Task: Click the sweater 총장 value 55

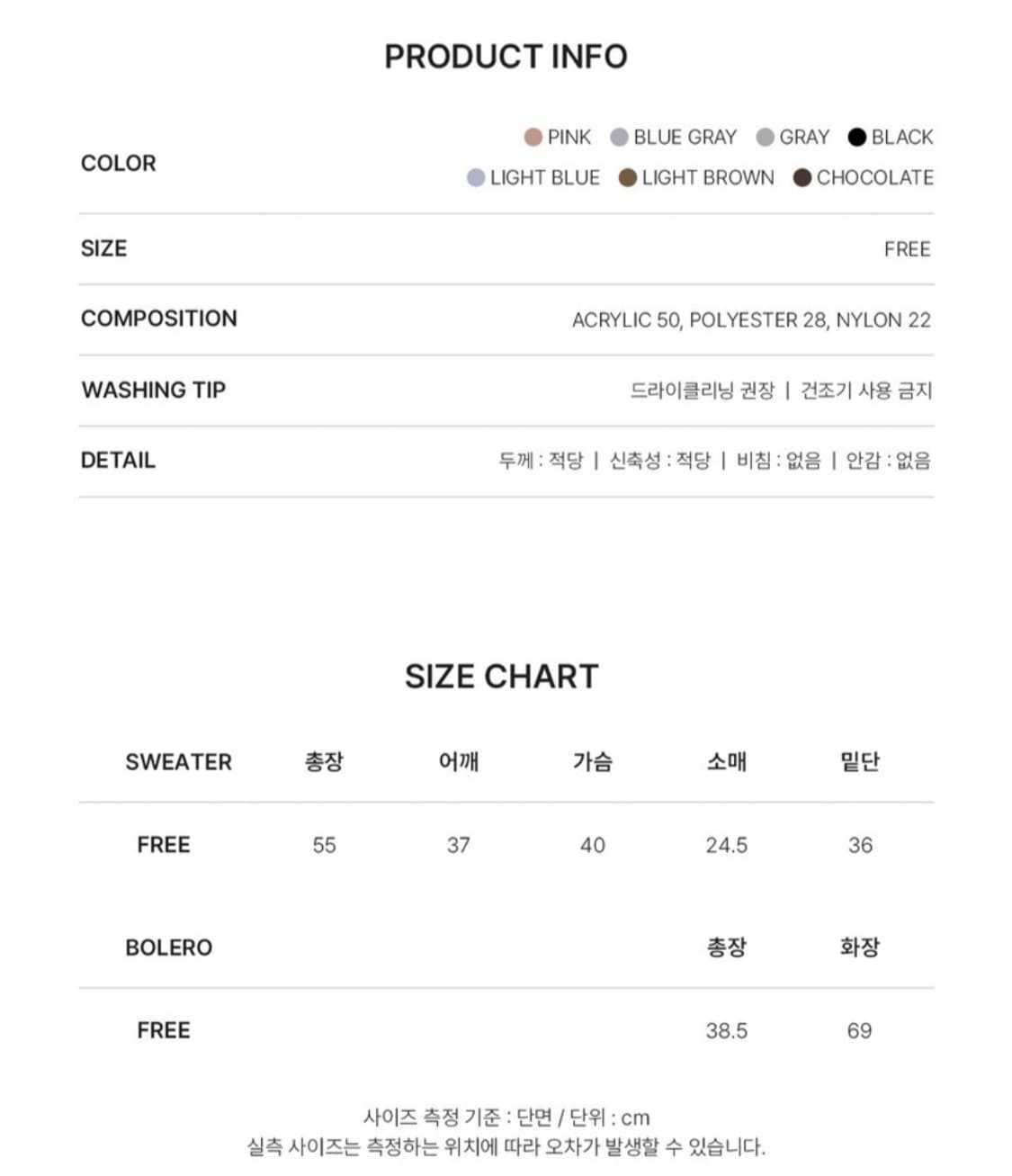Action: 324,845
